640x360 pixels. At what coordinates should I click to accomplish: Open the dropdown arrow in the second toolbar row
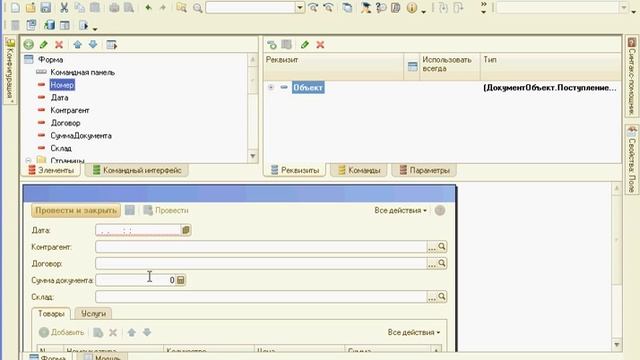coord(95,29)
